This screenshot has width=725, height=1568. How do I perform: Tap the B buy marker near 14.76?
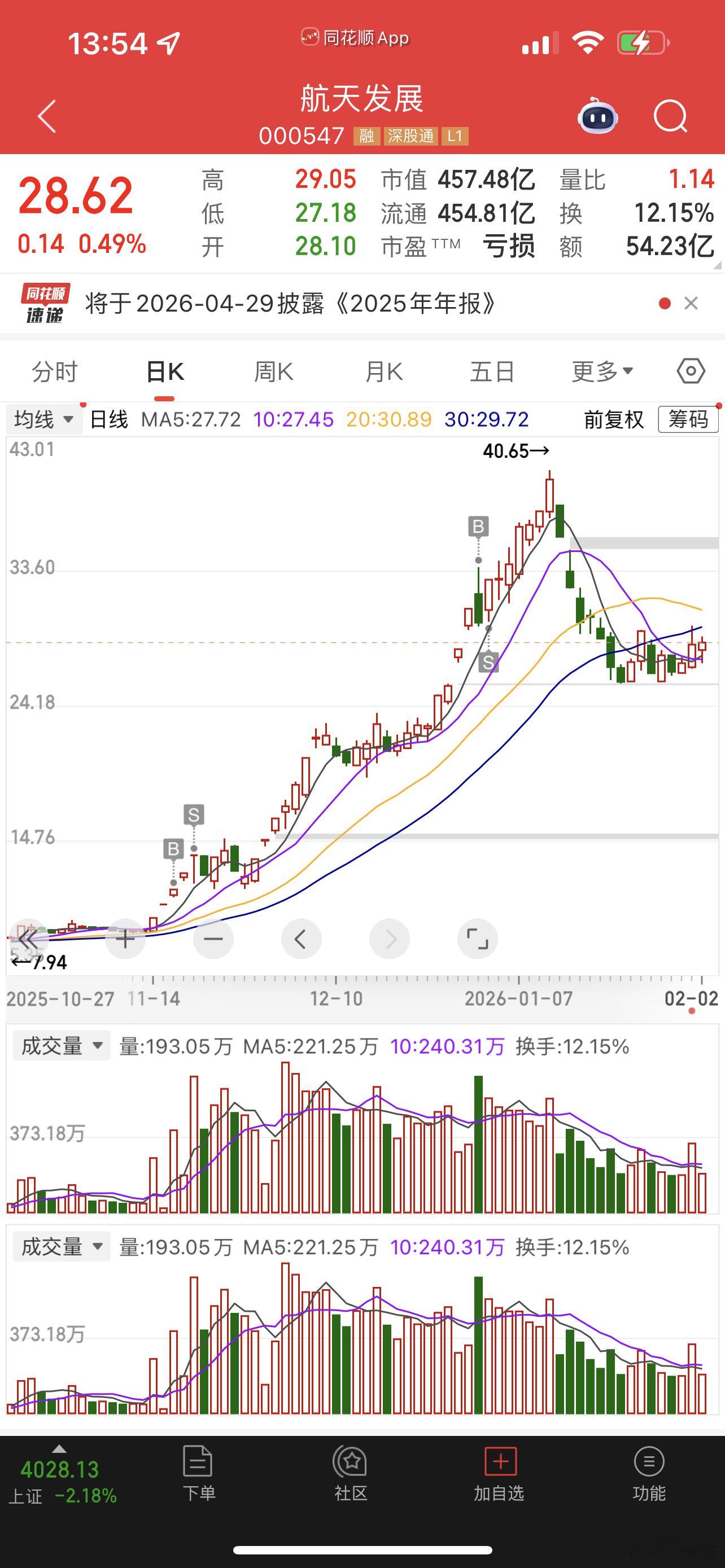(173, 848)
